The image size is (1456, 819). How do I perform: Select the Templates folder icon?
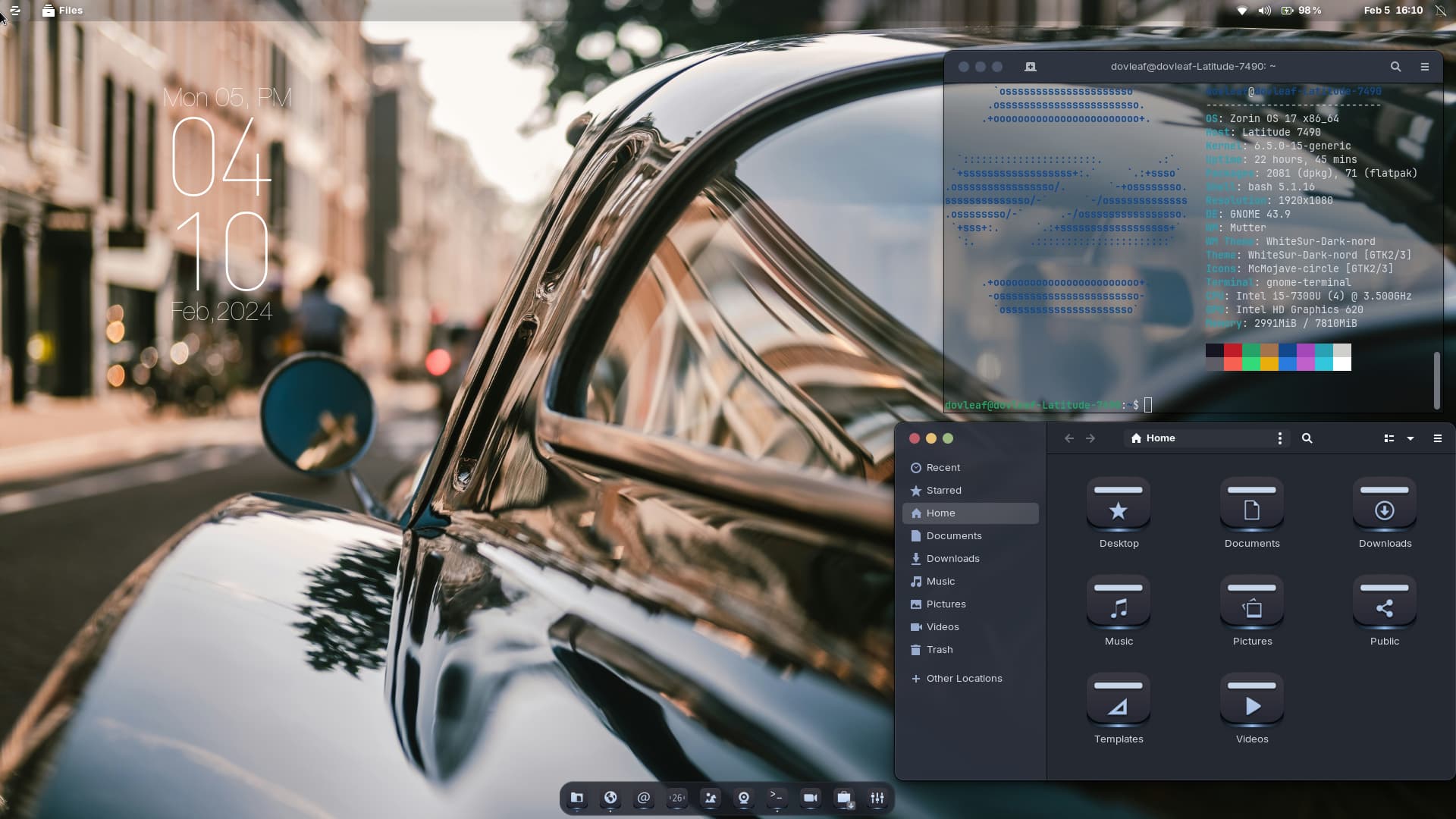(x=1119, y=700)
